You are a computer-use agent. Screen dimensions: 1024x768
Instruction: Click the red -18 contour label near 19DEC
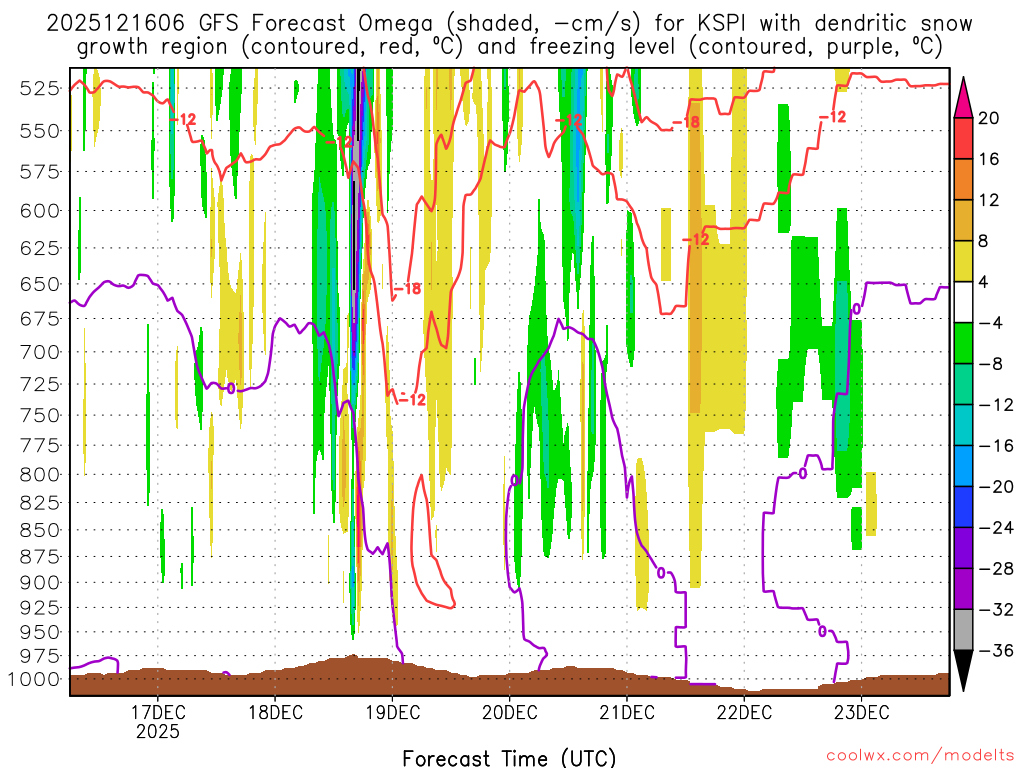point(407,289)
